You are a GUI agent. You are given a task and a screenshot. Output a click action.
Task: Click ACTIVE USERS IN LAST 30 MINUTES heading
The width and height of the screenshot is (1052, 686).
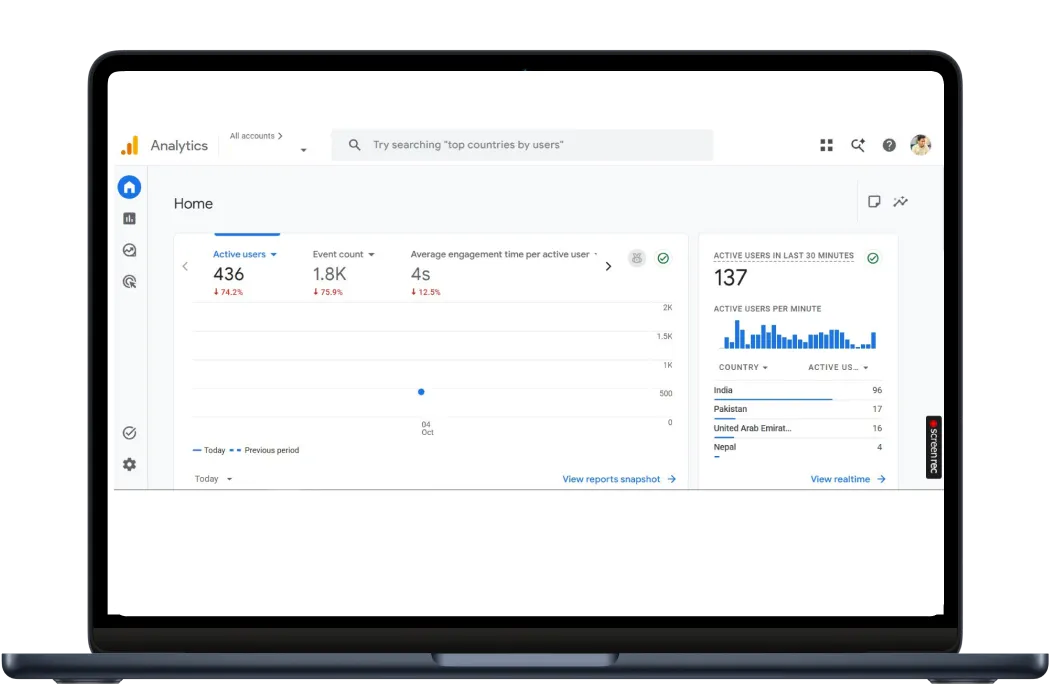click(784, 256)
